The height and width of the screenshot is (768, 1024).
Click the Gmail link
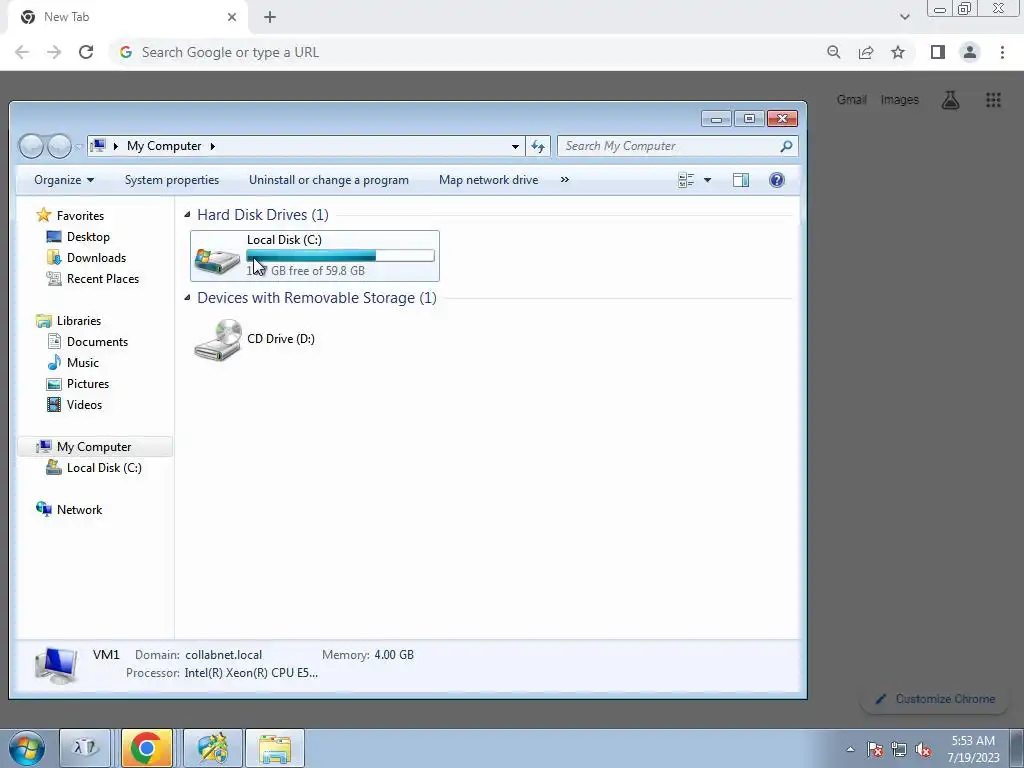pyautogui.click(x=852, y=100)
